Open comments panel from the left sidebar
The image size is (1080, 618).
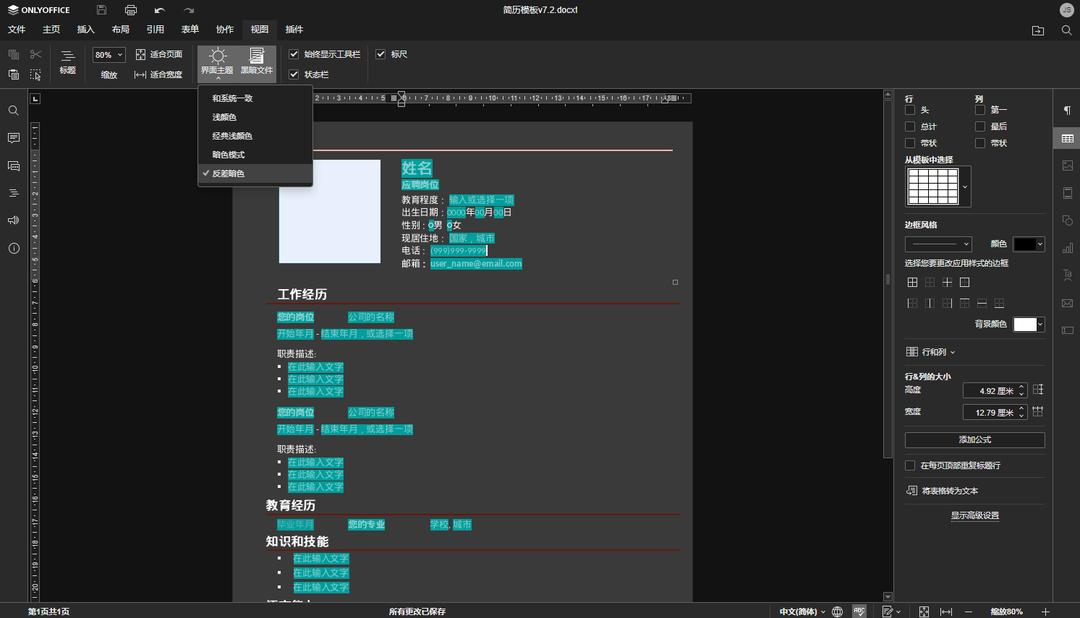point(13,137)
